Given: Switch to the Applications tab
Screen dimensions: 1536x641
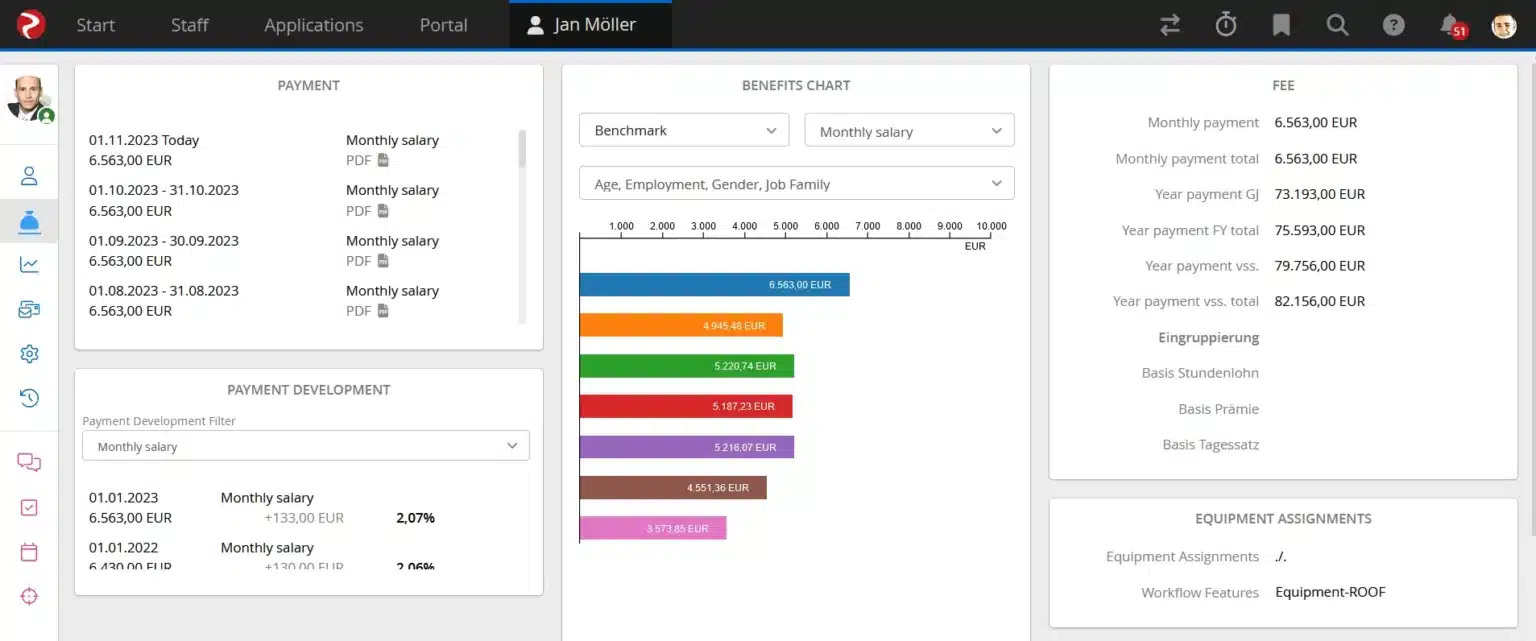Looking at the screenshot, I should [x=313, y=25].
